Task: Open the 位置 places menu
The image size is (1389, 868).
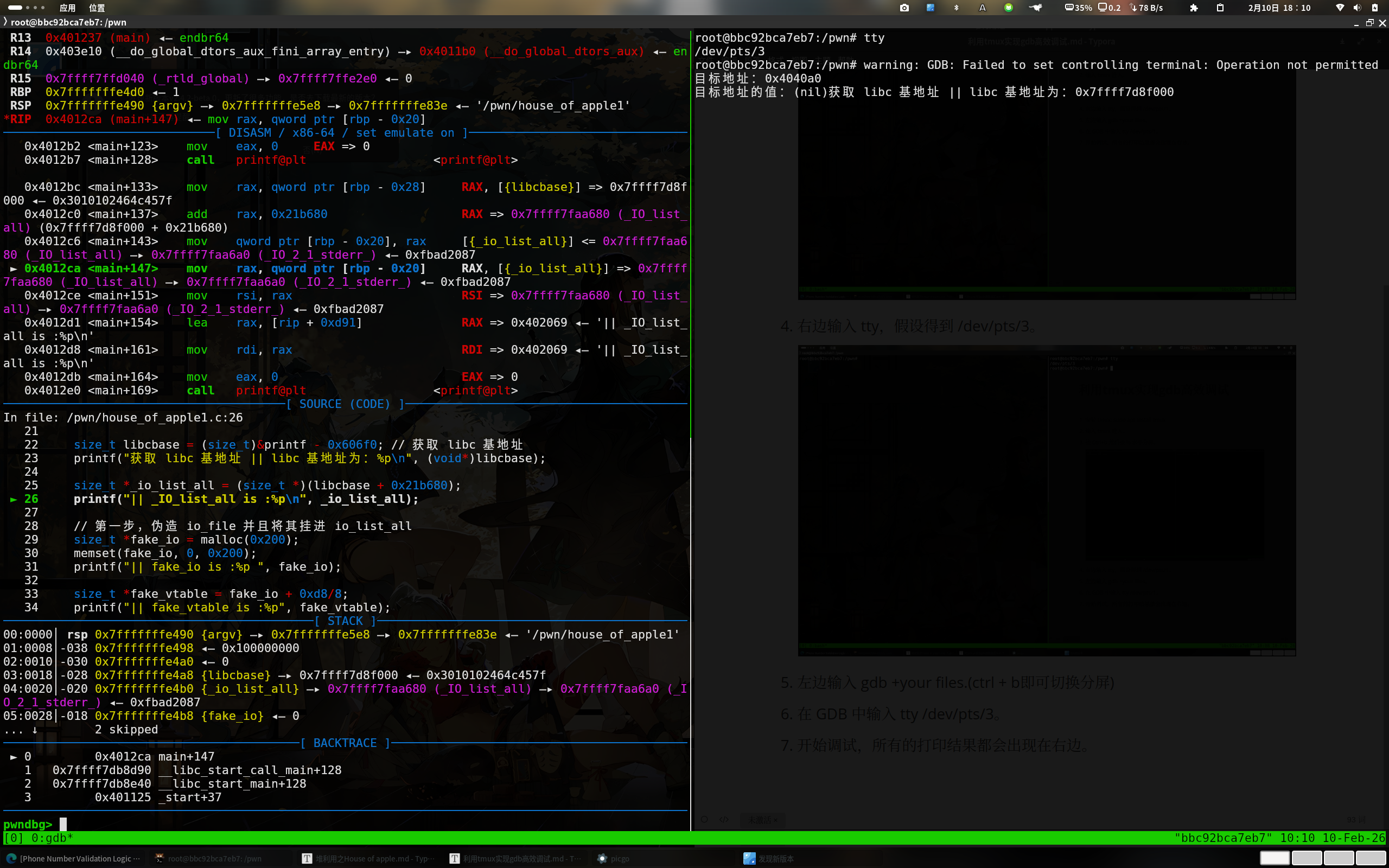Action: 97,8
